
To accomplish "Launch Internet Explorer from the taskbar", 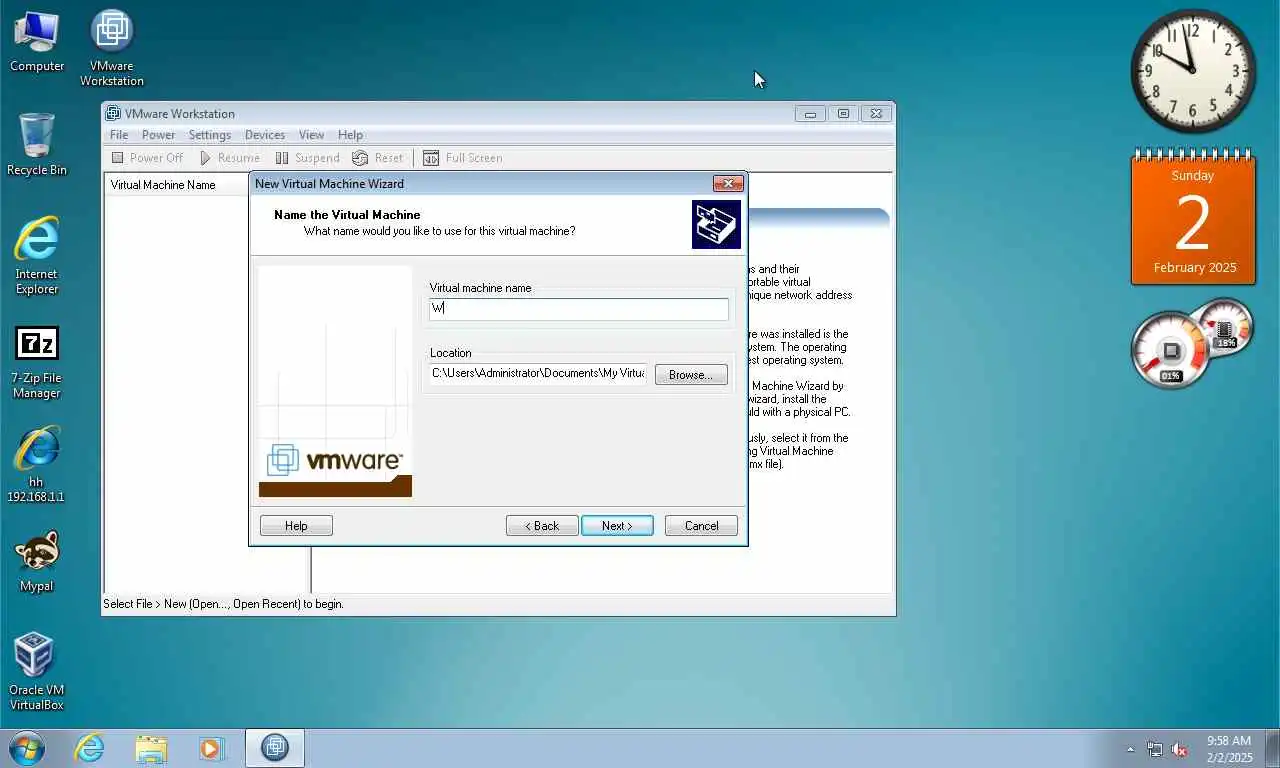I will [89, 748].
